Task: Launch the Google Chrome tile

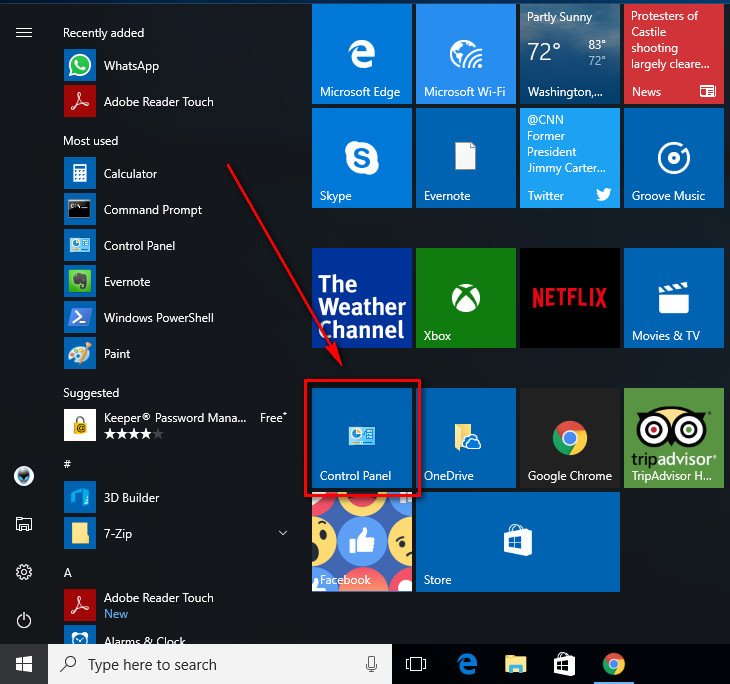Action: [x=570, y=438]
